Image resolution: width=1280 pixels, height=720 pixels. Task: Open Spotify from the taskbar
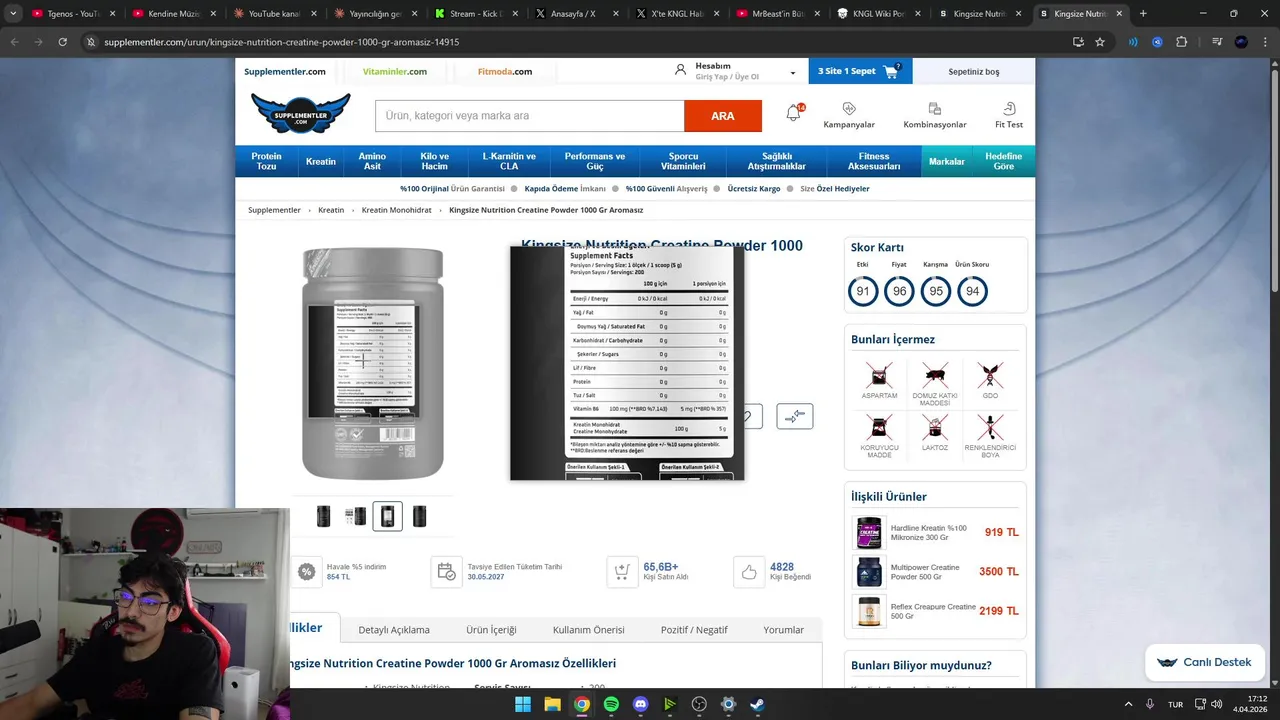click(611, 704)
